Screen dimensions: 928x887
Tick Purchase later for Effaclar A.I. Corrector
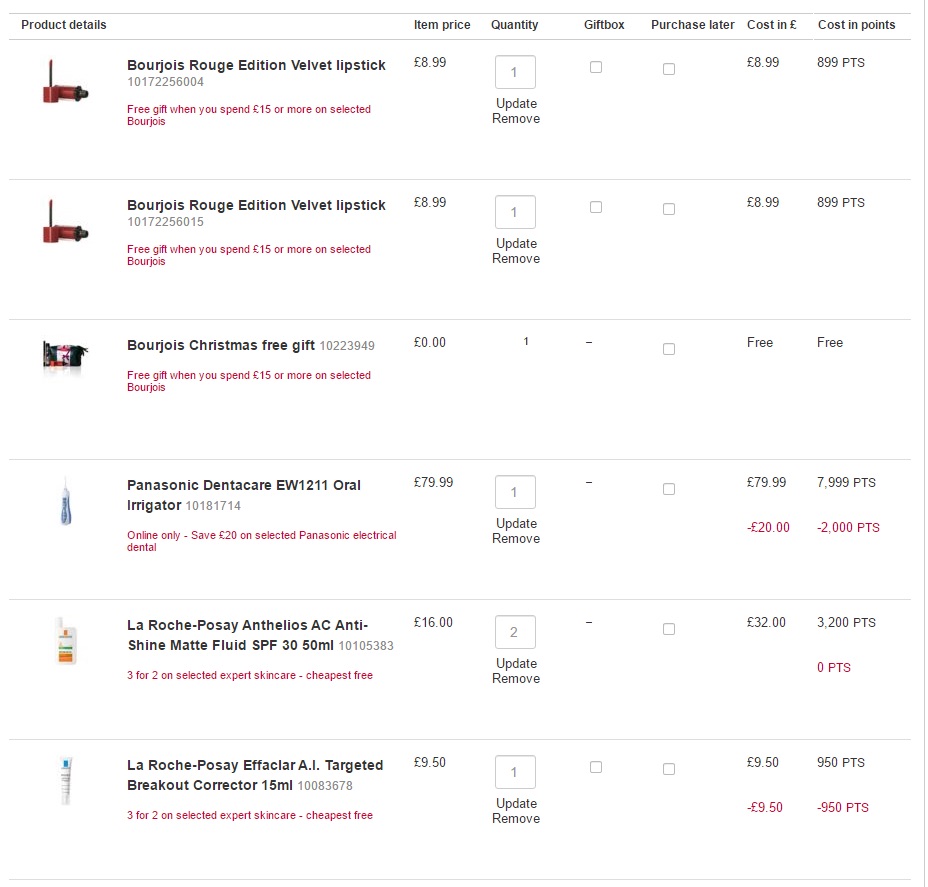(x=669, y=769)
